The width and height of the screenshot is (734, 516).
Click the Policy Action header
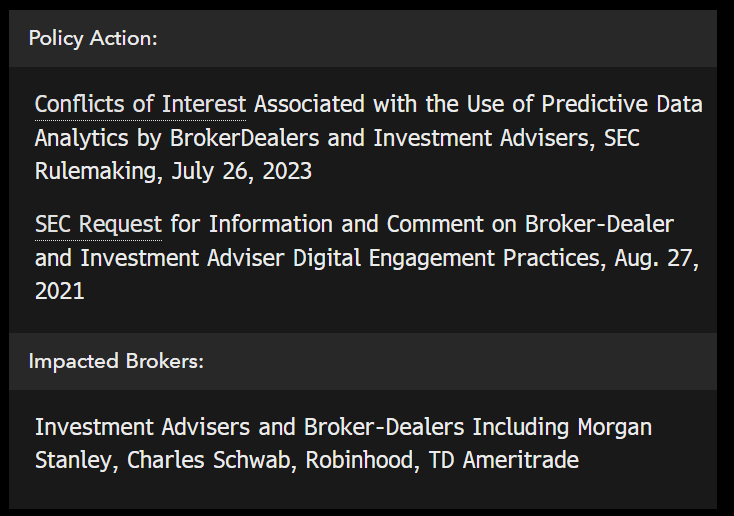[x=93, y=38]
